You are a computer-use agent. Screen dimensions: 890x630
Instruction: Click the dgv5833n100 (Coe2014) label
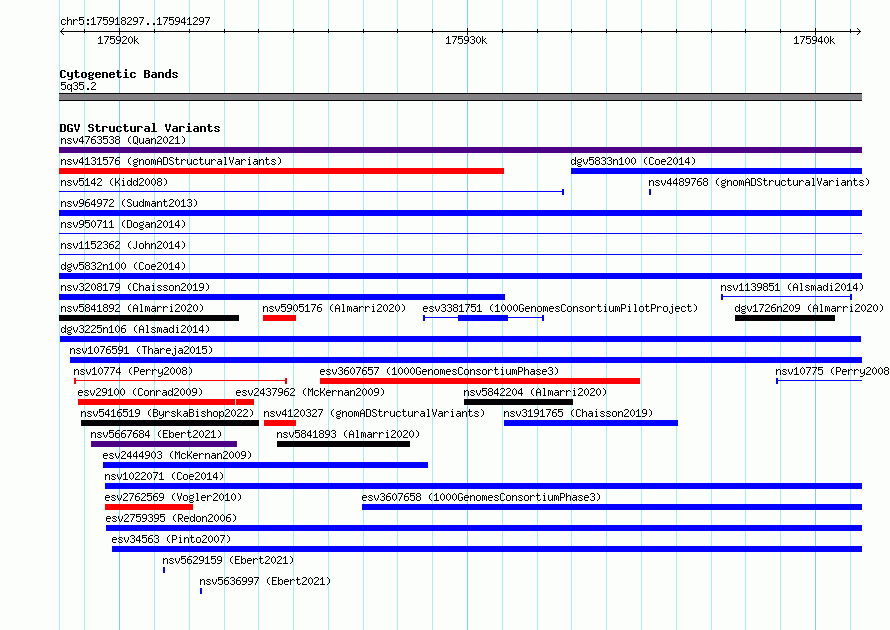point(633,161)
